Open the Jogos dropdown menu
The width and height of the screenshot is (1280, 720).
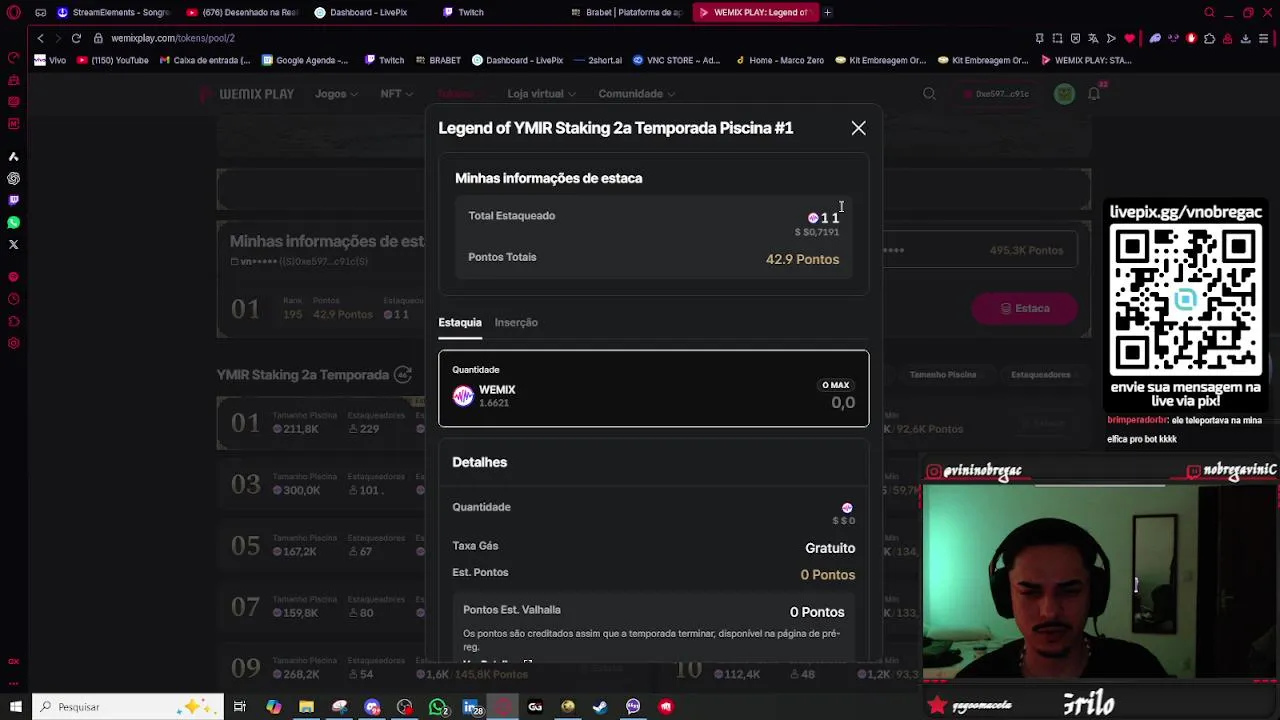point(336,94)
